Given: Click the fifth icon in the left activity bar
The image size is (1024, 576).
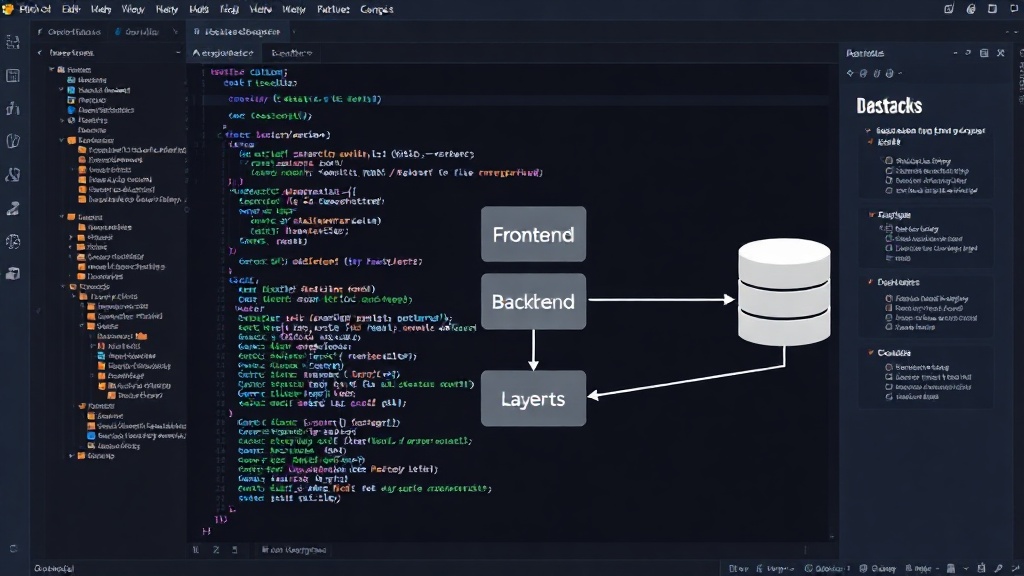Looking at the screenshot, I should point(13,174).
